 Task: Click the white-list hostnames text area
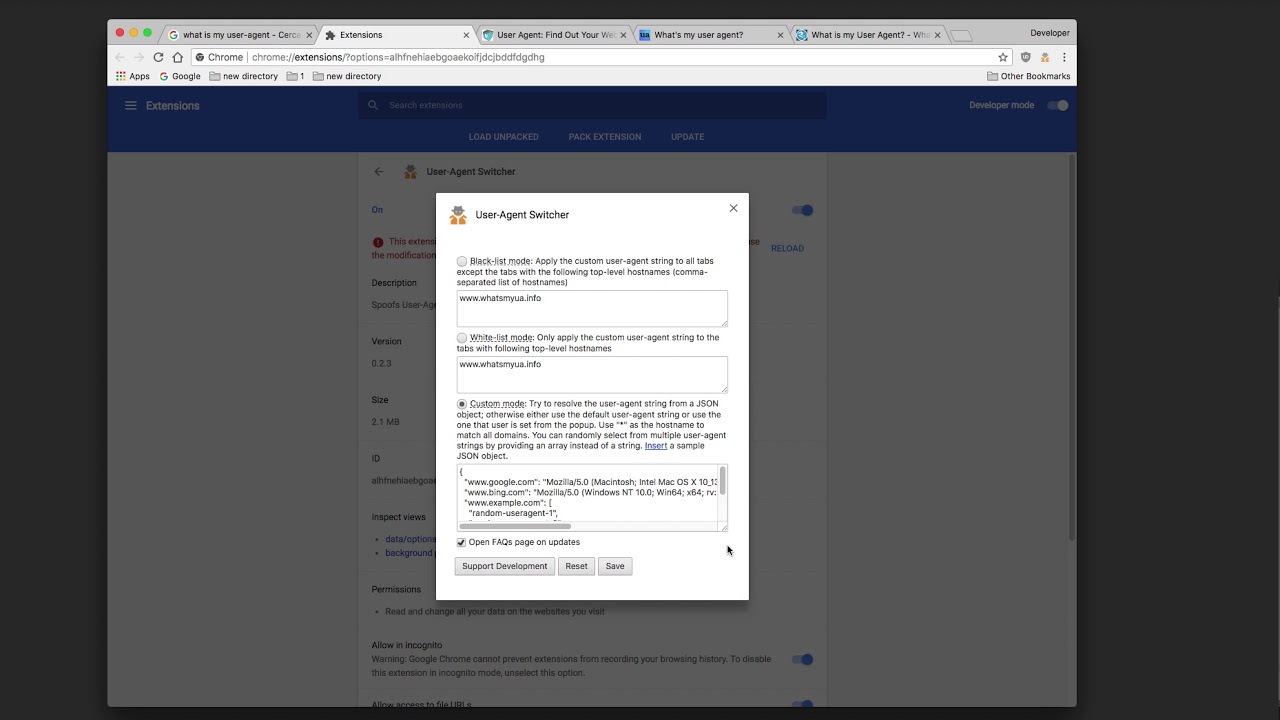point(592,375)
